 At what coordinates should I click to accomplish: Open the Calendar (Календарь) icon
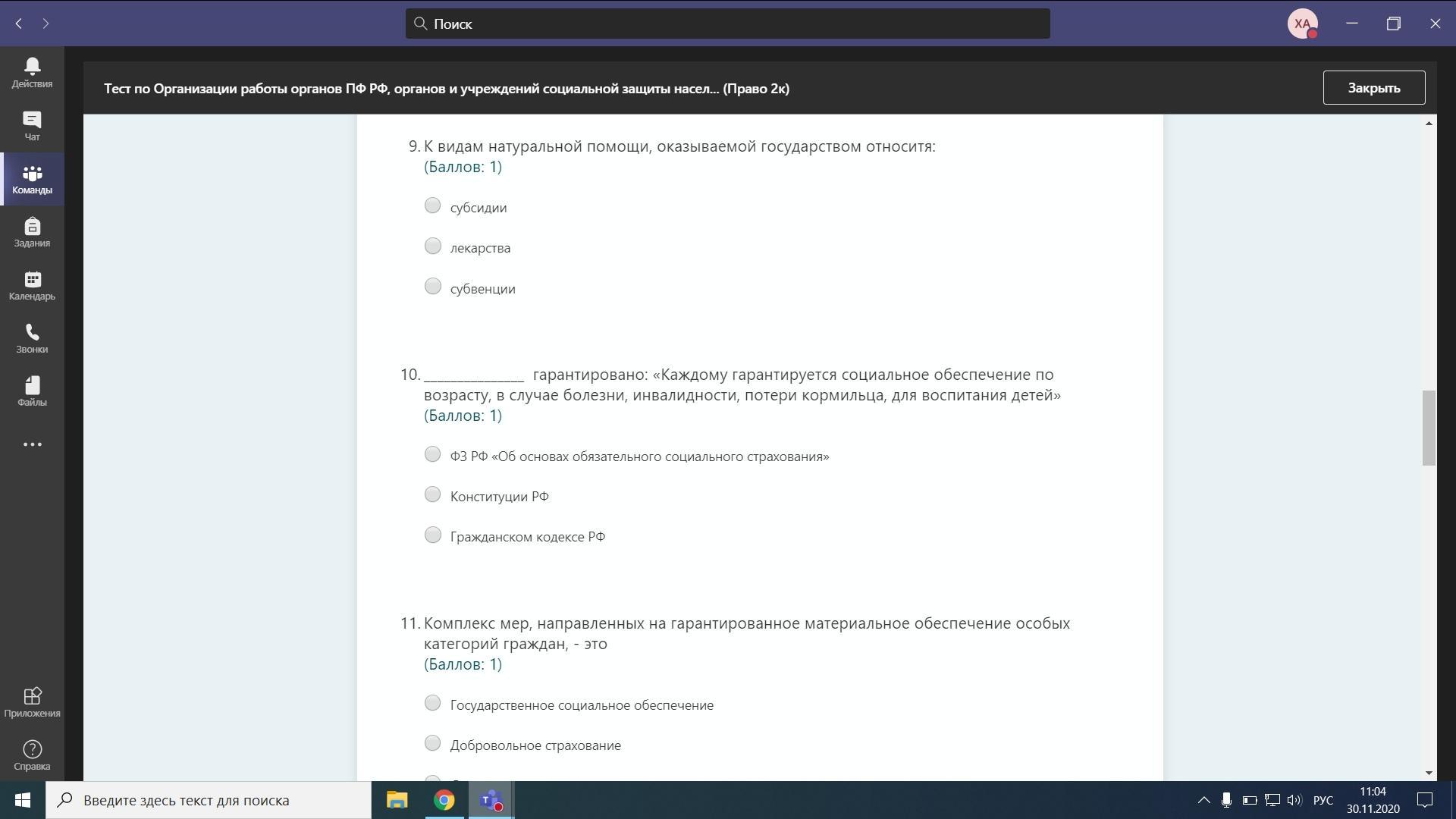pos(32,285)
